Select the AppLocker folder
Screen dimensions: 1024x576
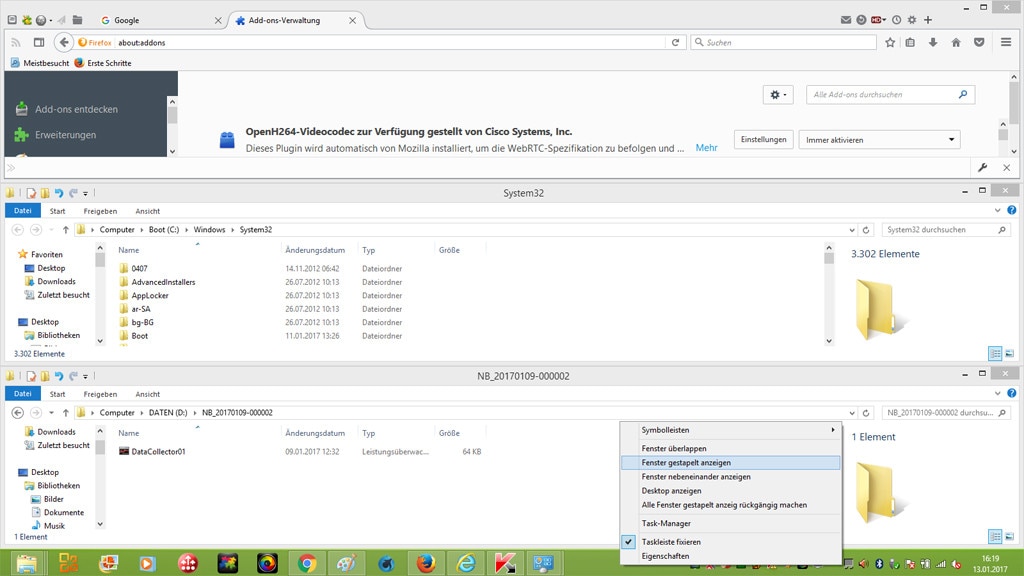coord(150,296)
